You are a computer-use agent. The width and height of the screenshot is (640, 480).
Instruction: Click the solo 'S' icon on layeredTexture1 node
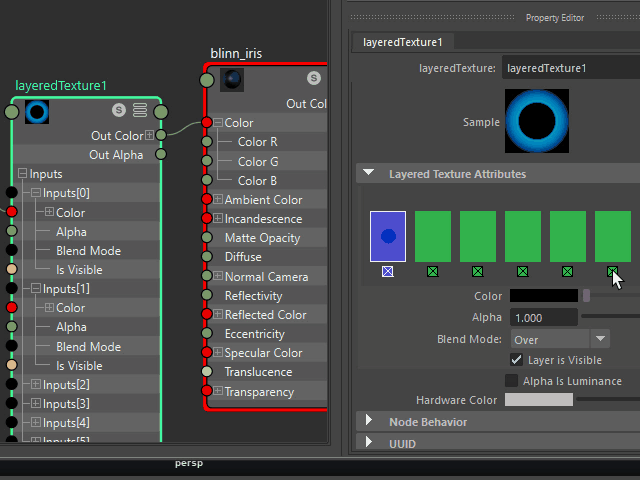point(120,111)
